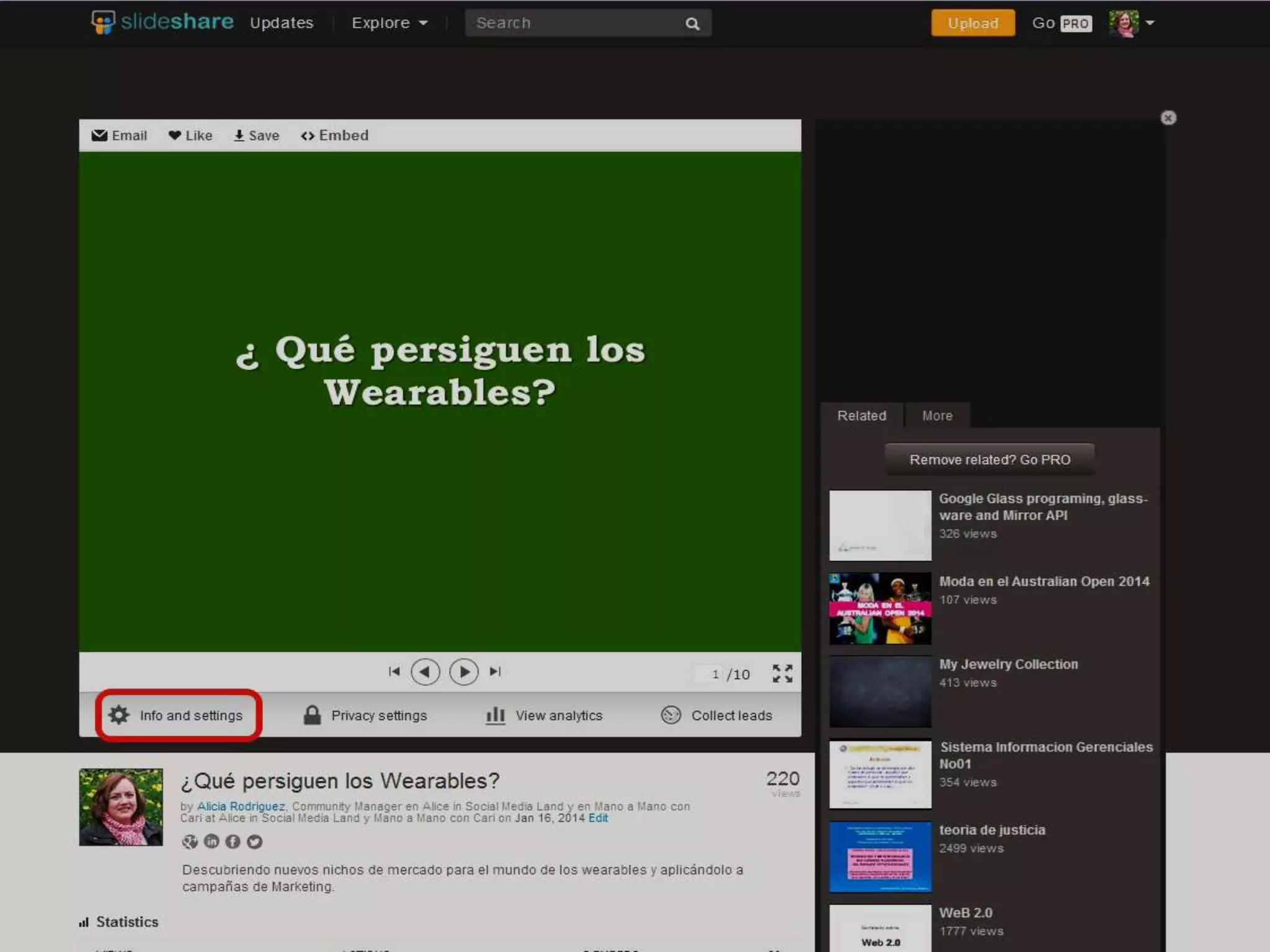
Task: Select the Related tab
Action: pos(861,416)
